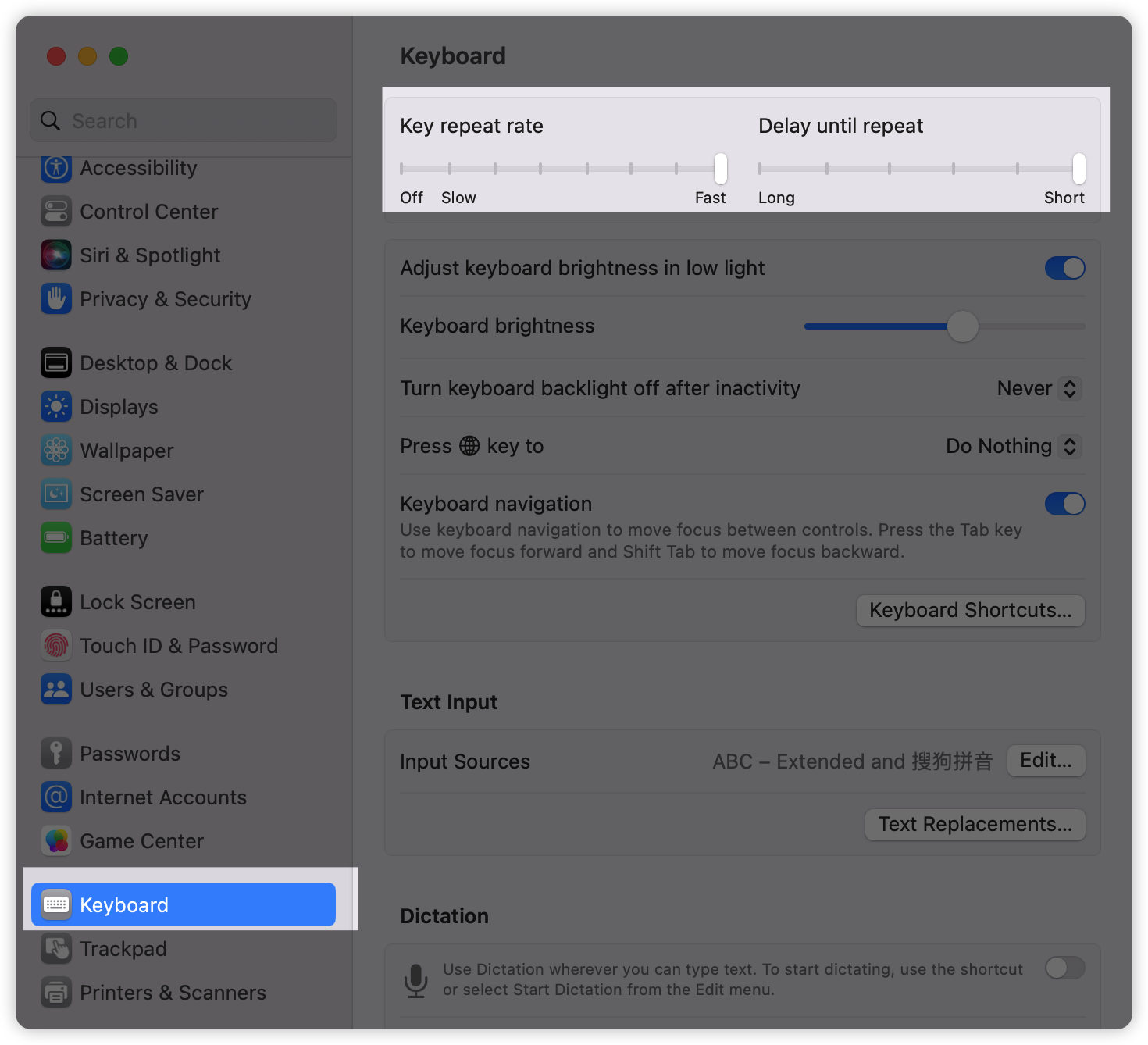The height and width of the screenshot is (1045, 1148).
Task: Click the 'Text Input' section heading
Action: point(449,702)
